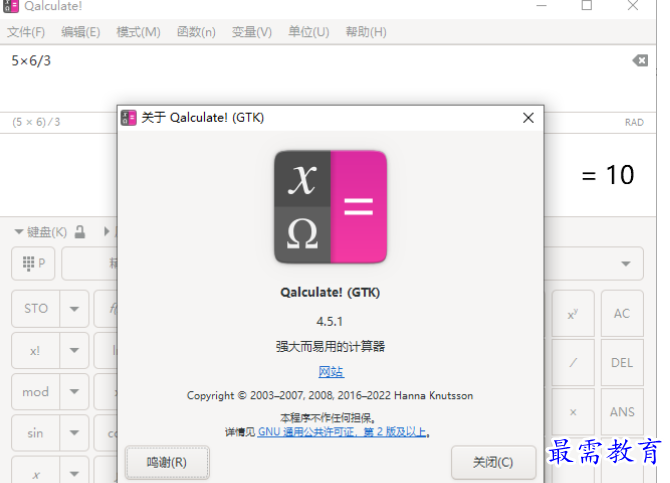Click the mod button
Image resolution: width=670 pixels, height=483 pixels.
(x=36, y=392)
